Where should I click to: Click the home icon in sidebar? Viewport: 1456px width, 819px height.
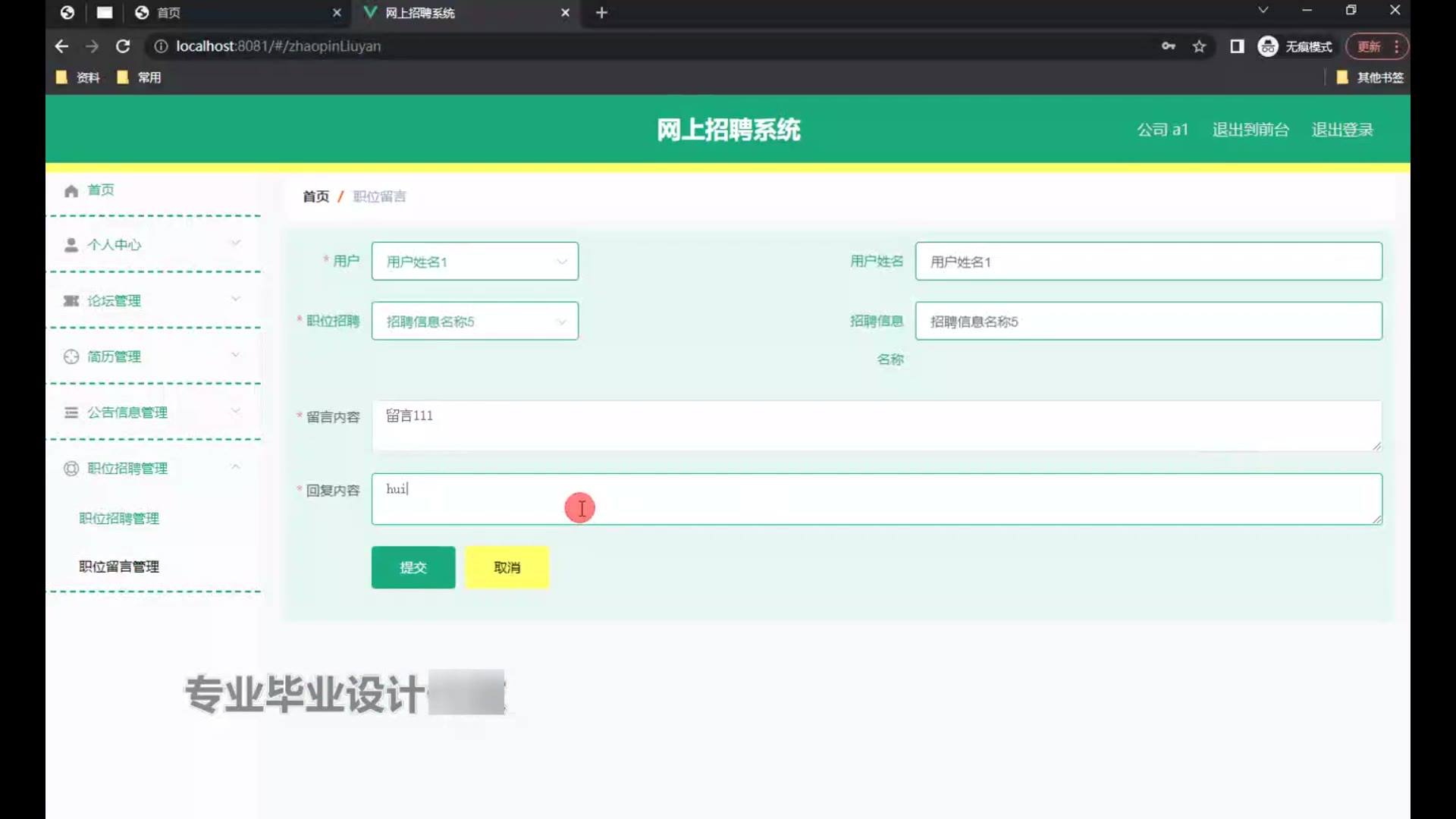click(x=71, y=190)
